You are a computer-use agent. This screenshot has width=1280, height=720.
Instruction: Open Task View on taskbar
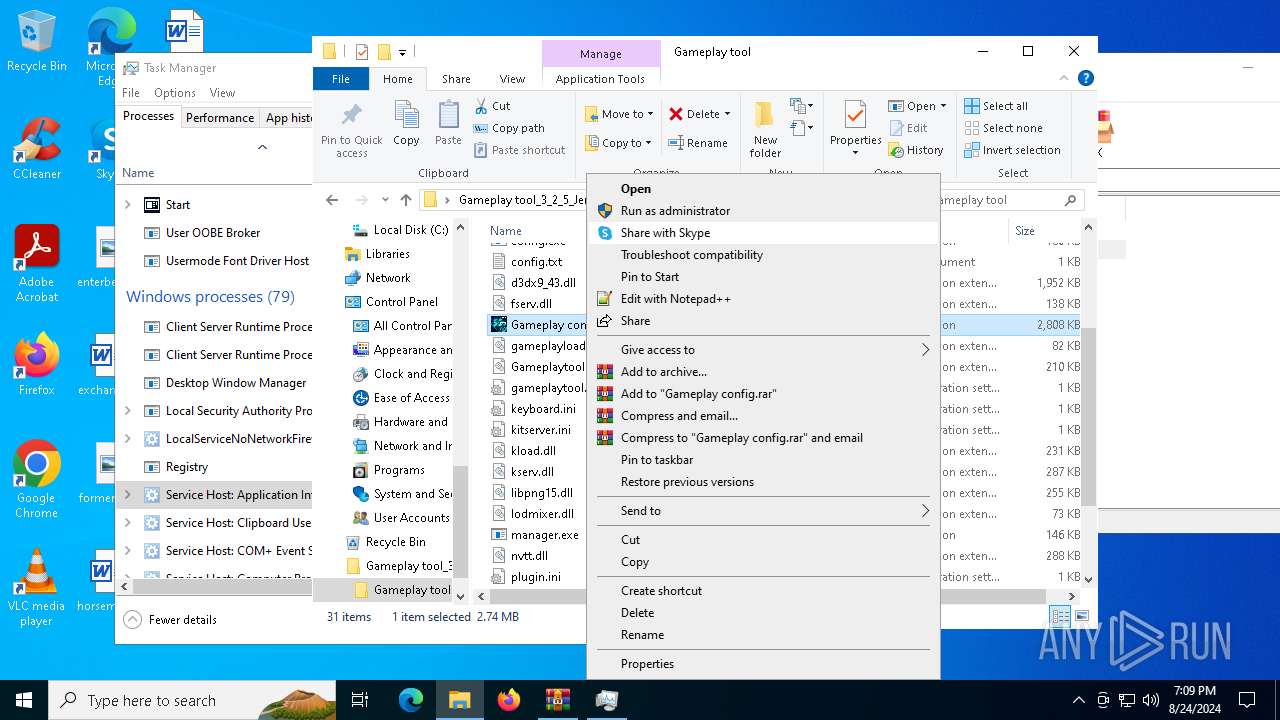click(361, 700)
